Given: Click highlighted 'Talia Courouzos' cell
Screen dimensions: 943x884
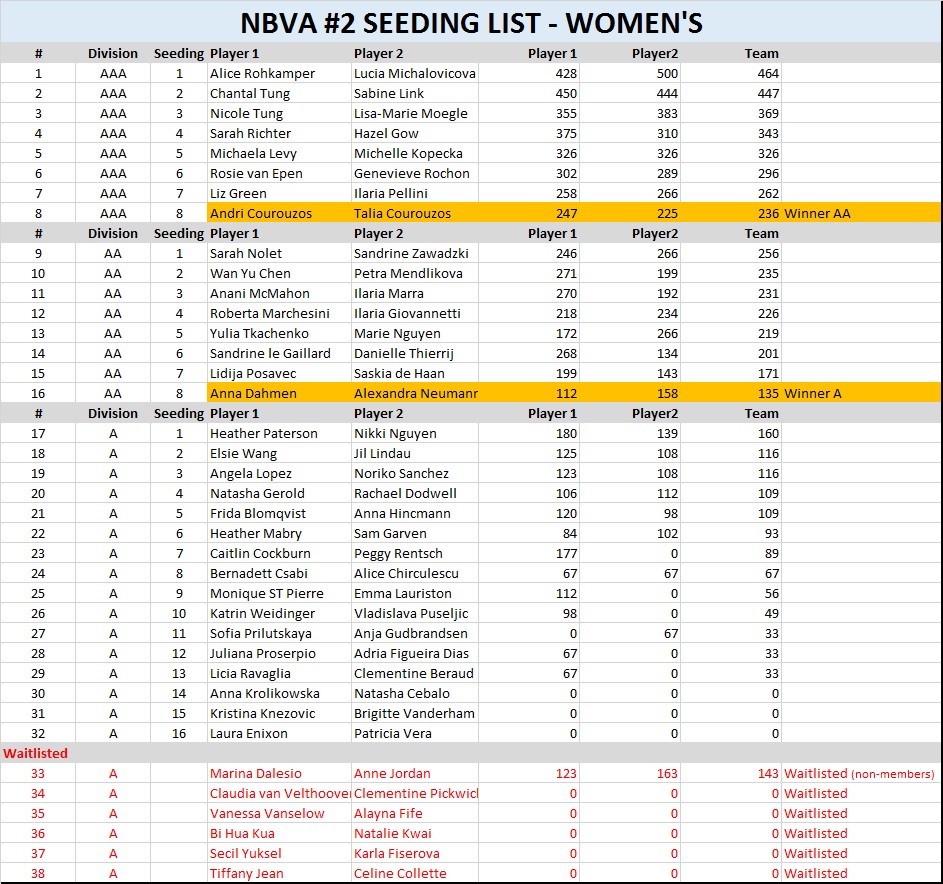Looking at the screenshot, I should tap(415, 213).
